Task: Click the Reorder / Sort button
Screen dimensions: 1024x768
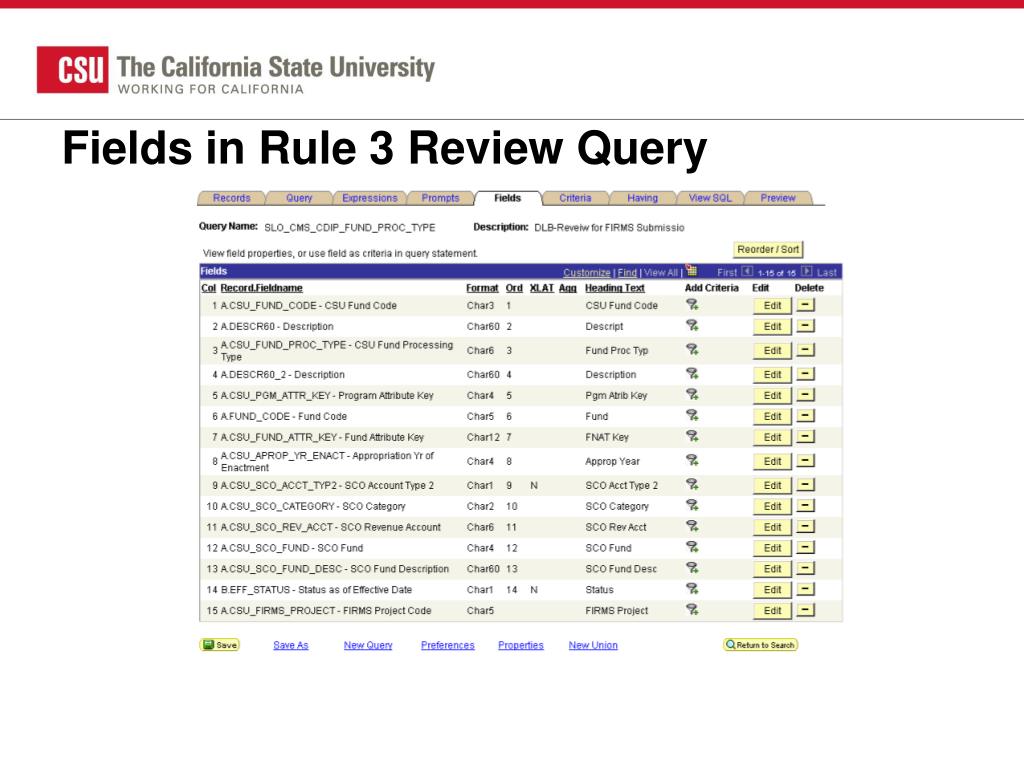Action: coord(768,249)
